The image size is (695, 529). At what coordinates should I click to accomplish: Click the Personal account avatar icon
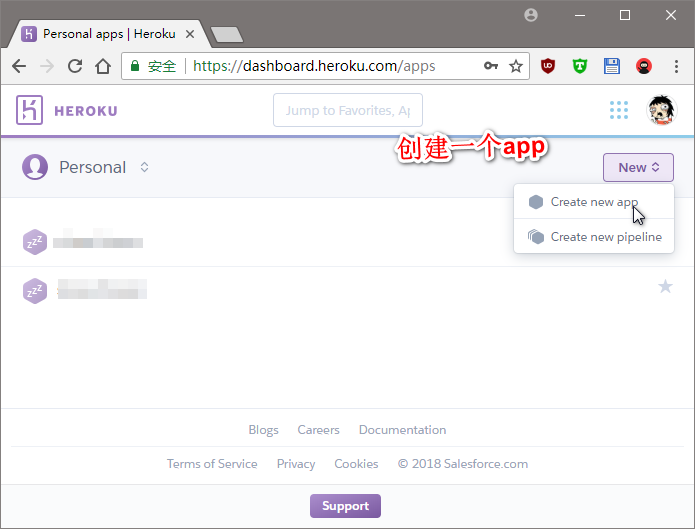tap(35, 167)
